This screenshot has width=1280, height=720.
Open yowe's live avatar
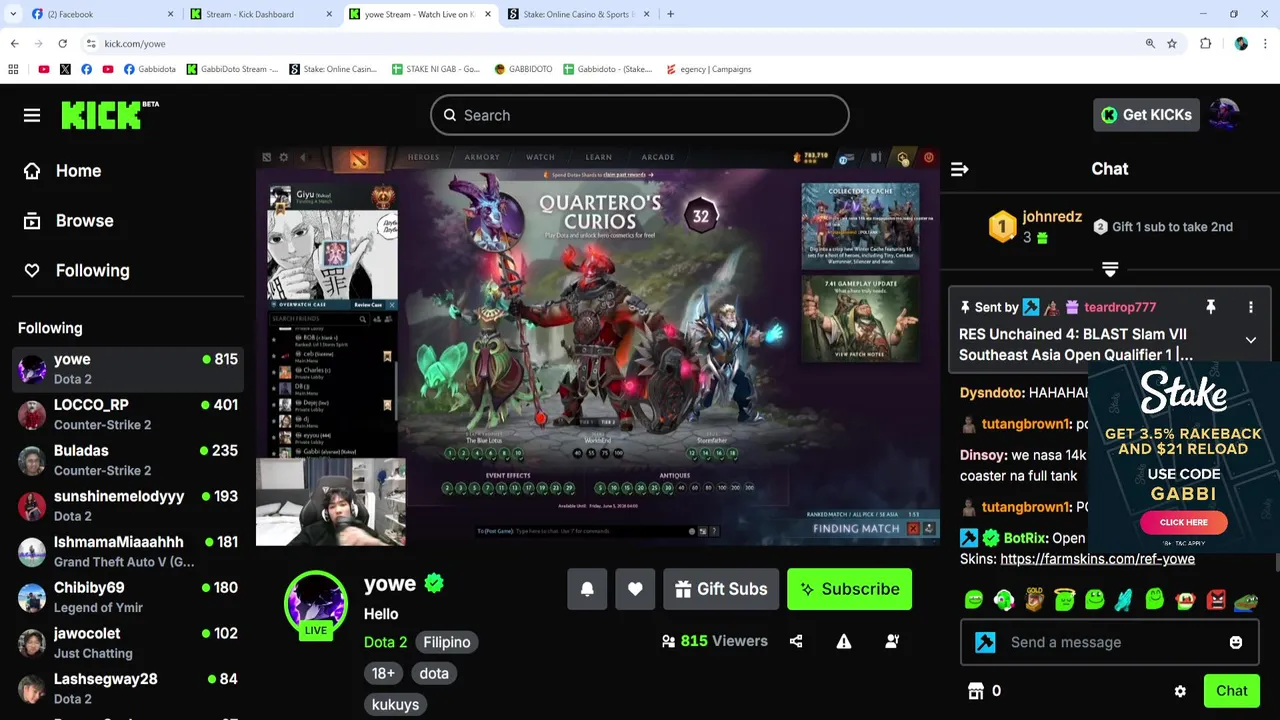point(316,602)
